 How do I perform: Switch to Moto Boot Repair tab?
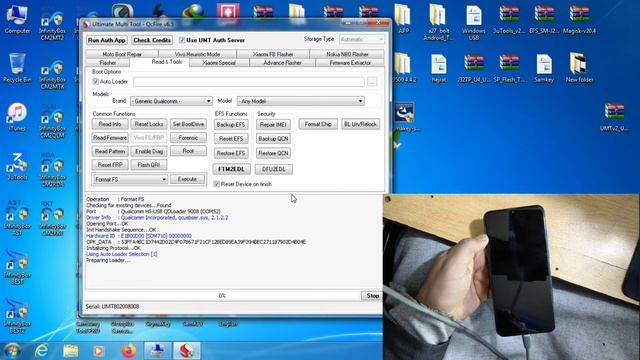[x=122, y=54]
